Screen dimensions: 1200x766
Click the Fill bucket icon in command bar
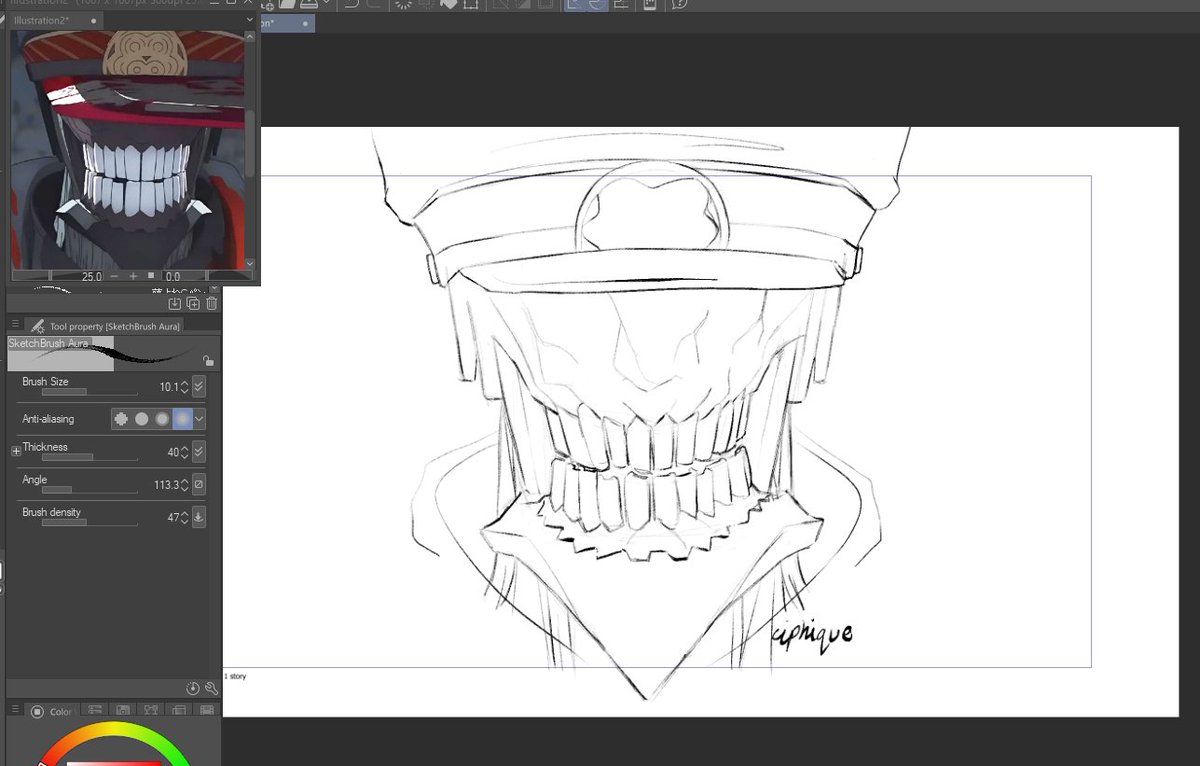(450, 4)
